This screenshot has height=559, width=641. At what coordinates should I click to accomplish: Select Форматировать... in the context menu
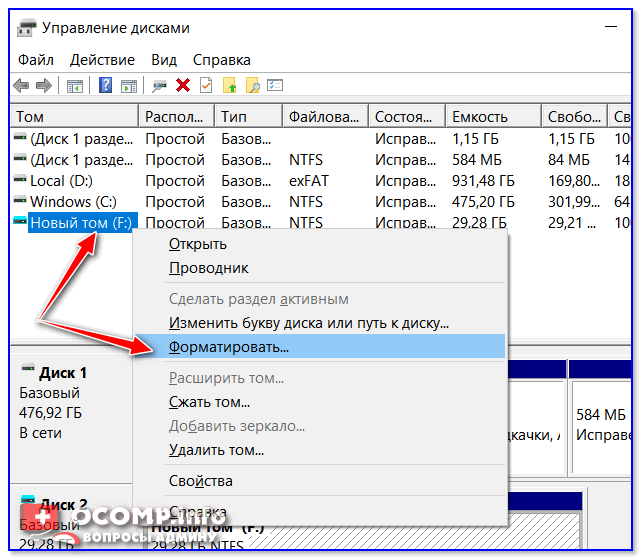point(320,347)
